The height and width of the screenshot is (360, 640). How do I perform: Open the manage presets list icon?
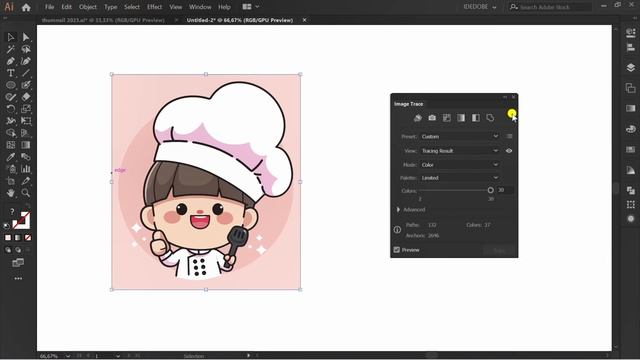point(509,136)
